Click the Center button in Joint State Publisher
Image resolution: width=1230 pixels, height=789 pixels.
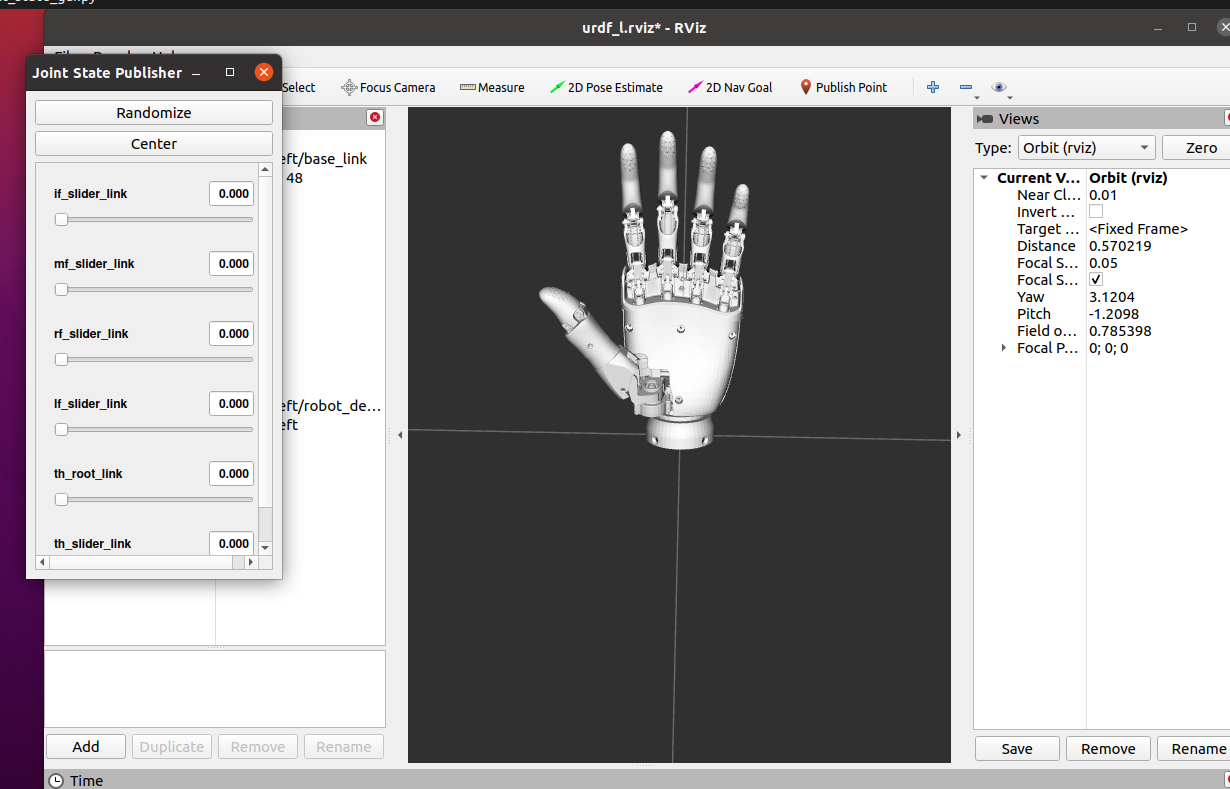[x=154, y=144]
